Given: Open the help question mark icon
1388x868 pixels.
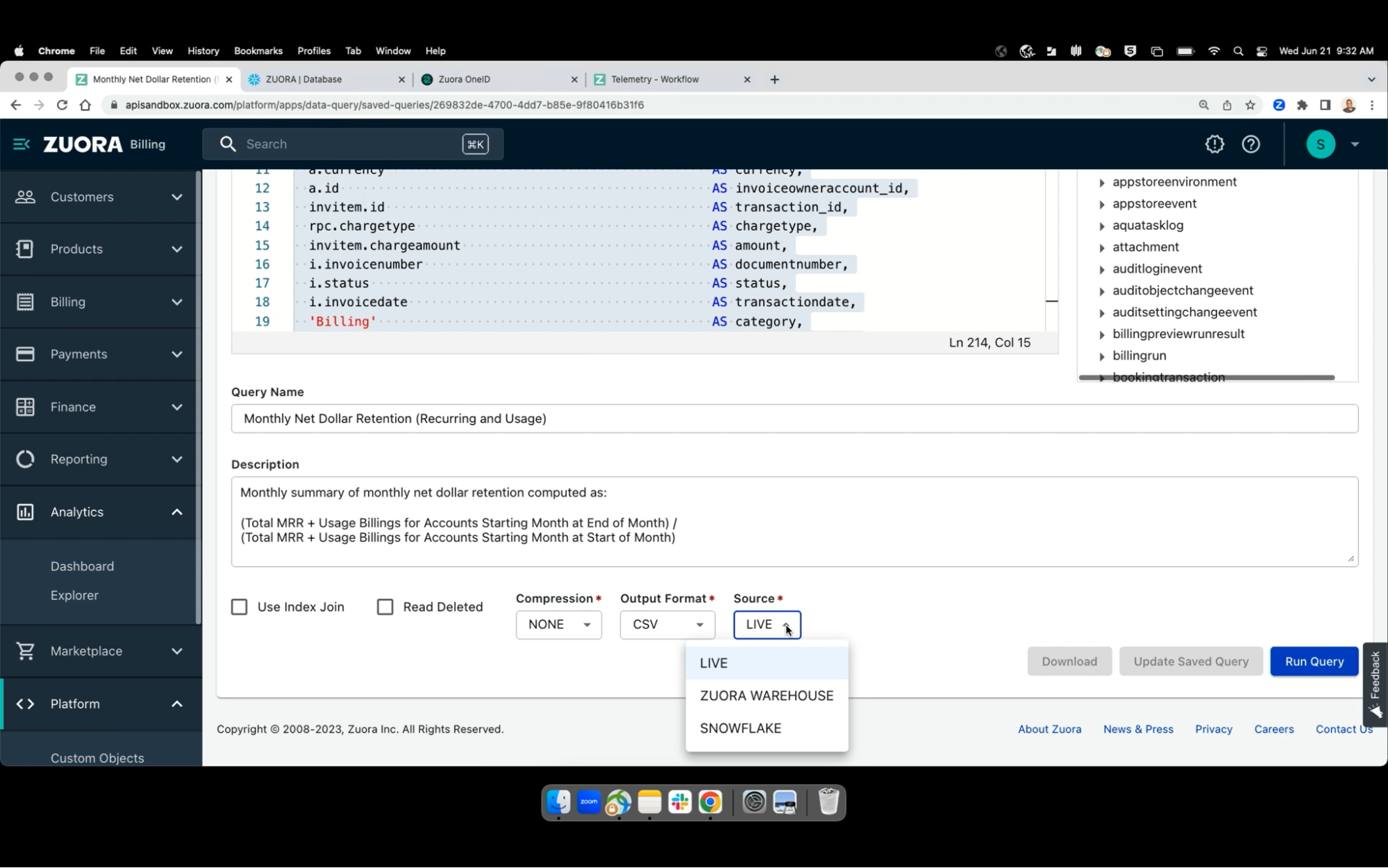Looking at the screenshot, I should 1251,144.
